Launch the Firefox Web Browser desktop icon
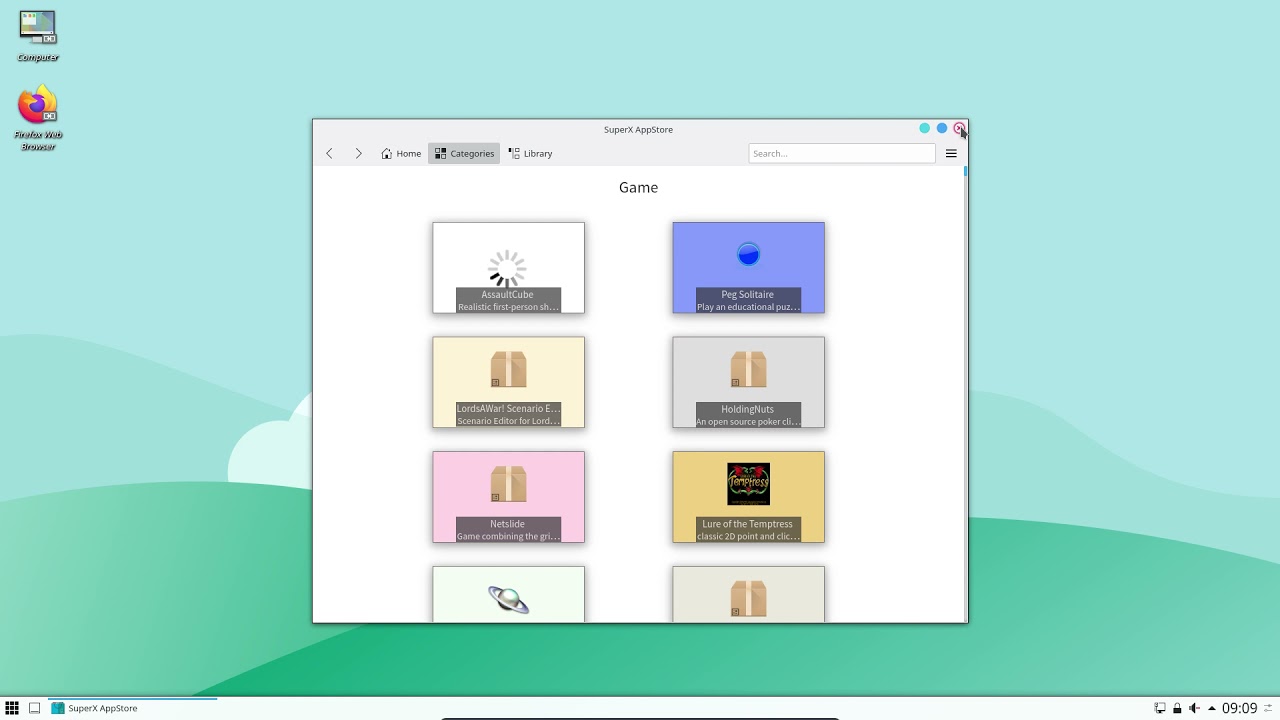Image resolution: width=1280 pixels, height=720 pixels. (38, 118)
